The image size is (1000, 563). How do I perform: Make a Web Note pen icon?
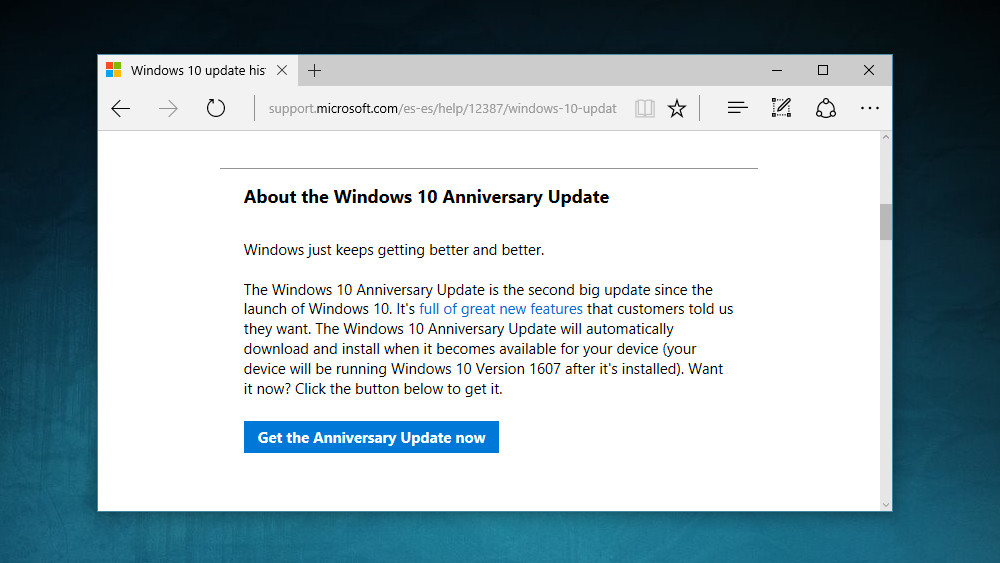781,108
